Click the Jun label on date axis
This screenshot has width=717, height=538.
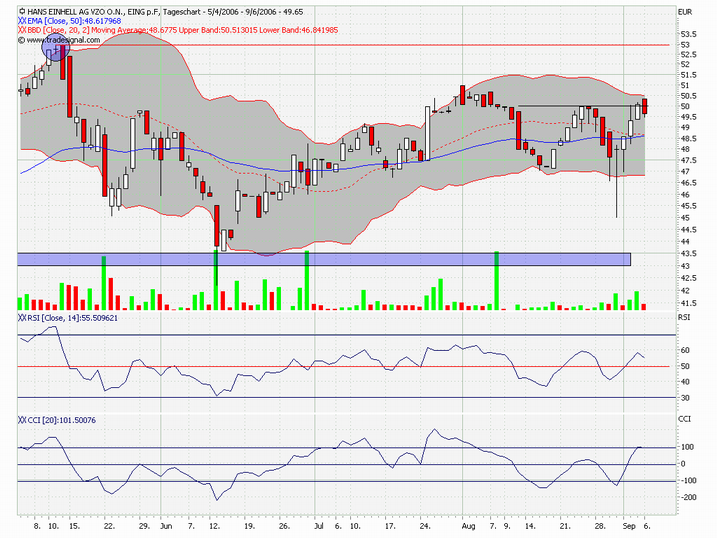(165, 524)
